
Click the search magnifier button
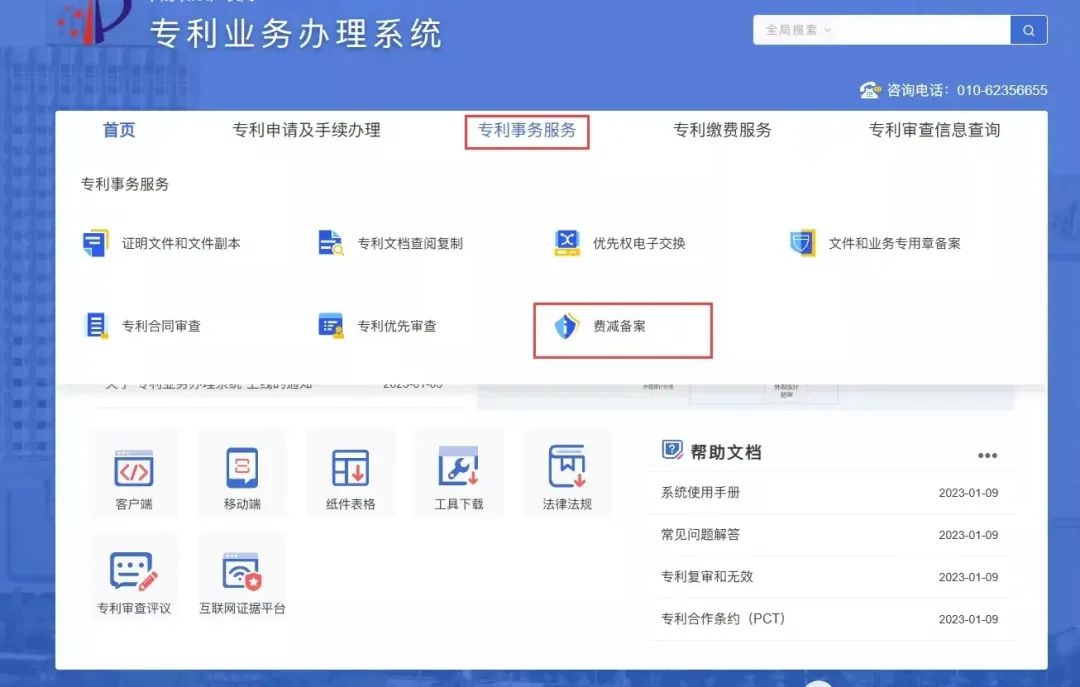pos(1029,30)
